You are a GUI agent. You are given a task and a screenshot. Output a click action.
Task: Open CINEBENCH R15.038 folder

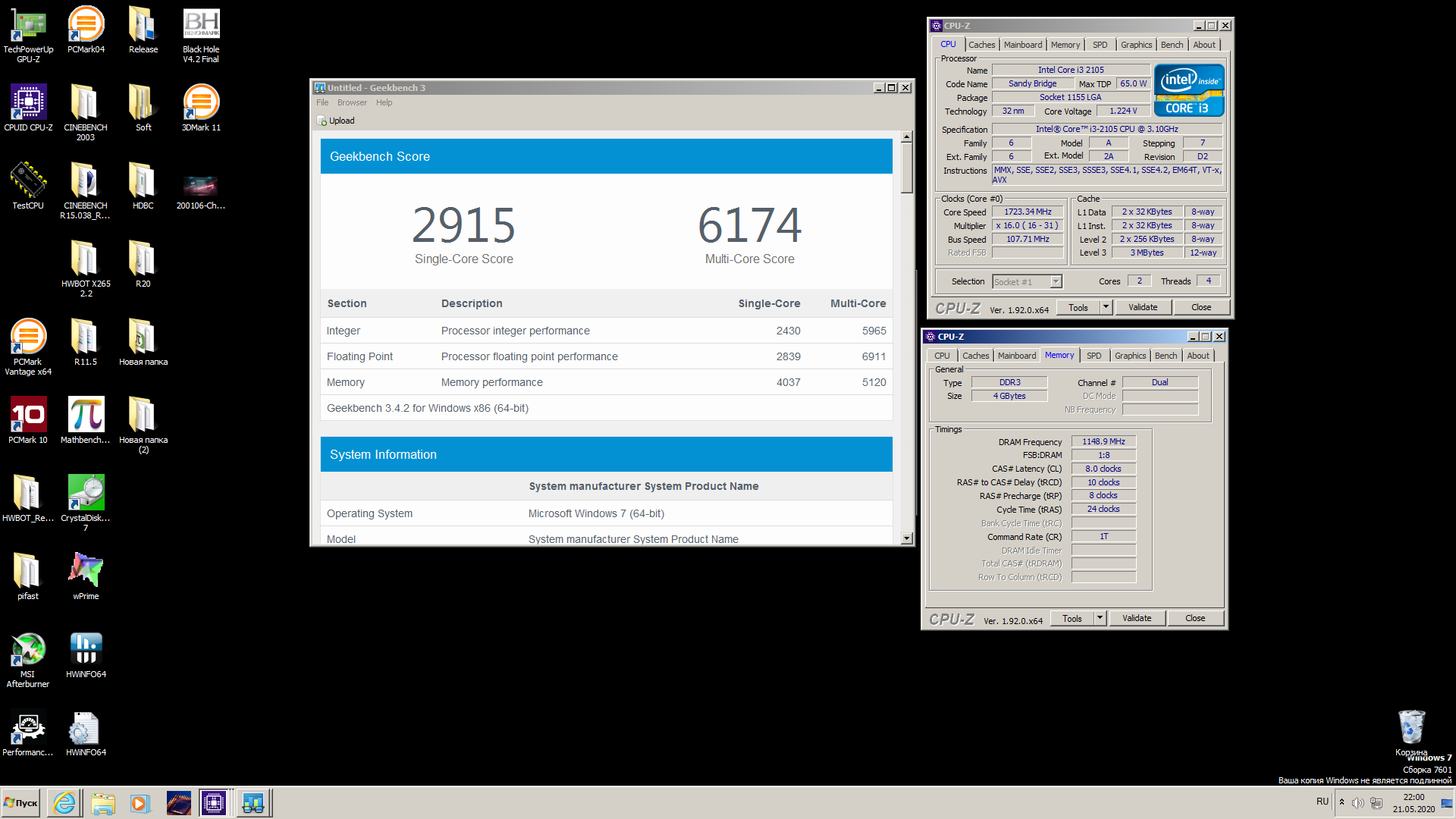(86, 190)
